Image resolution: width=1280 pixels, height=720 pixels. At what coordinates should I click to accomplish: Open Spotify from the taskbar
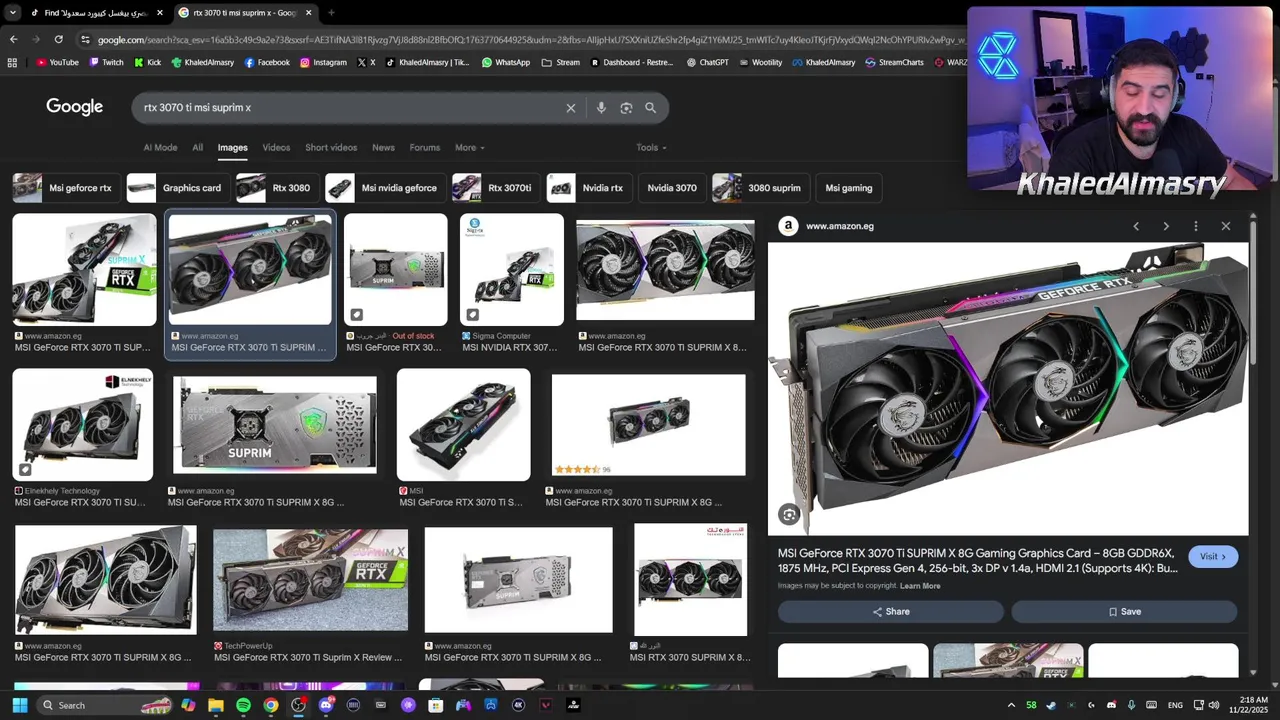click(x=243, y=705)
